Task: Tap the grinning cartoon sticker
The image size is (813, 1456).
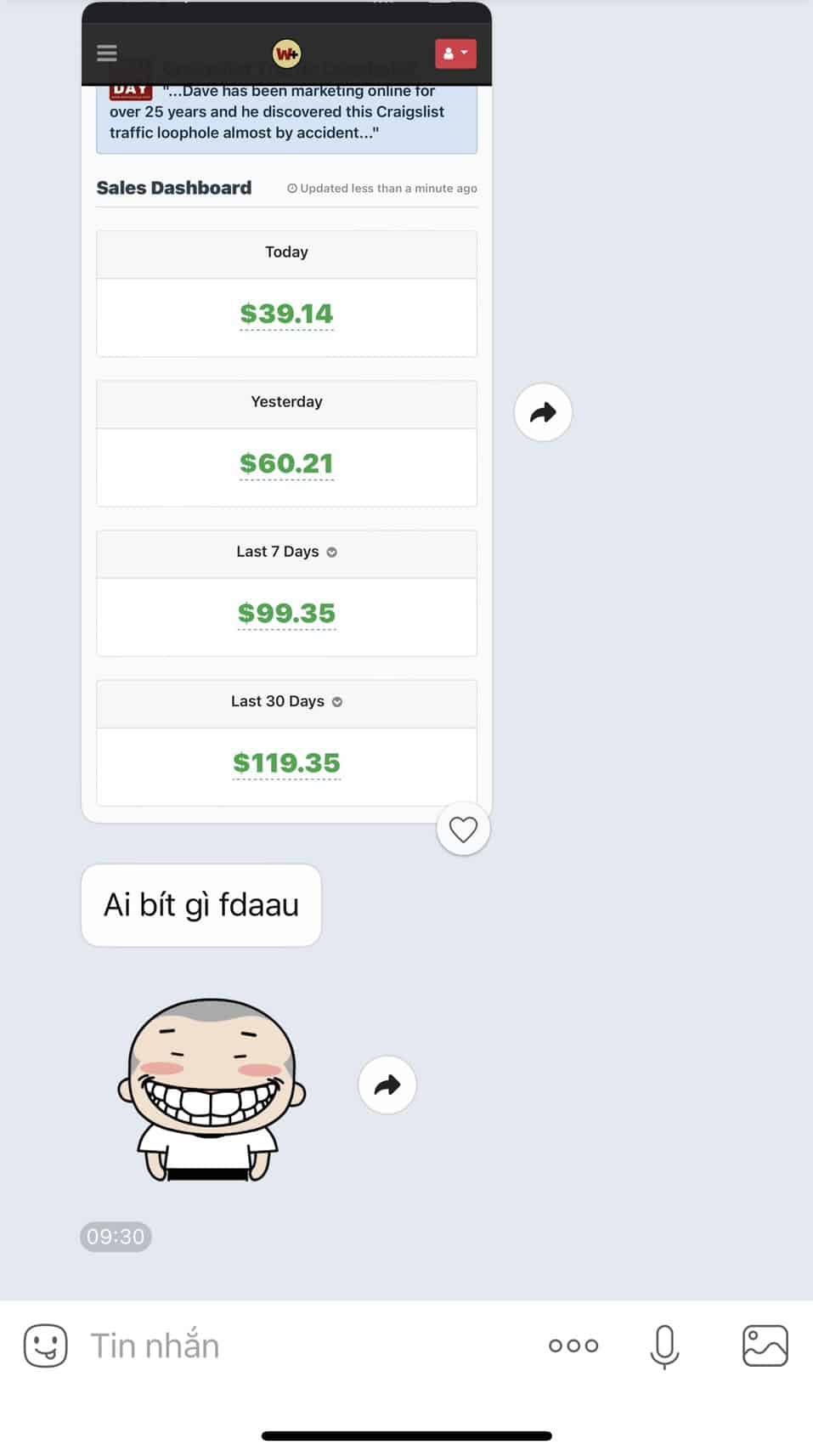Action: [x=211, y=1090]
